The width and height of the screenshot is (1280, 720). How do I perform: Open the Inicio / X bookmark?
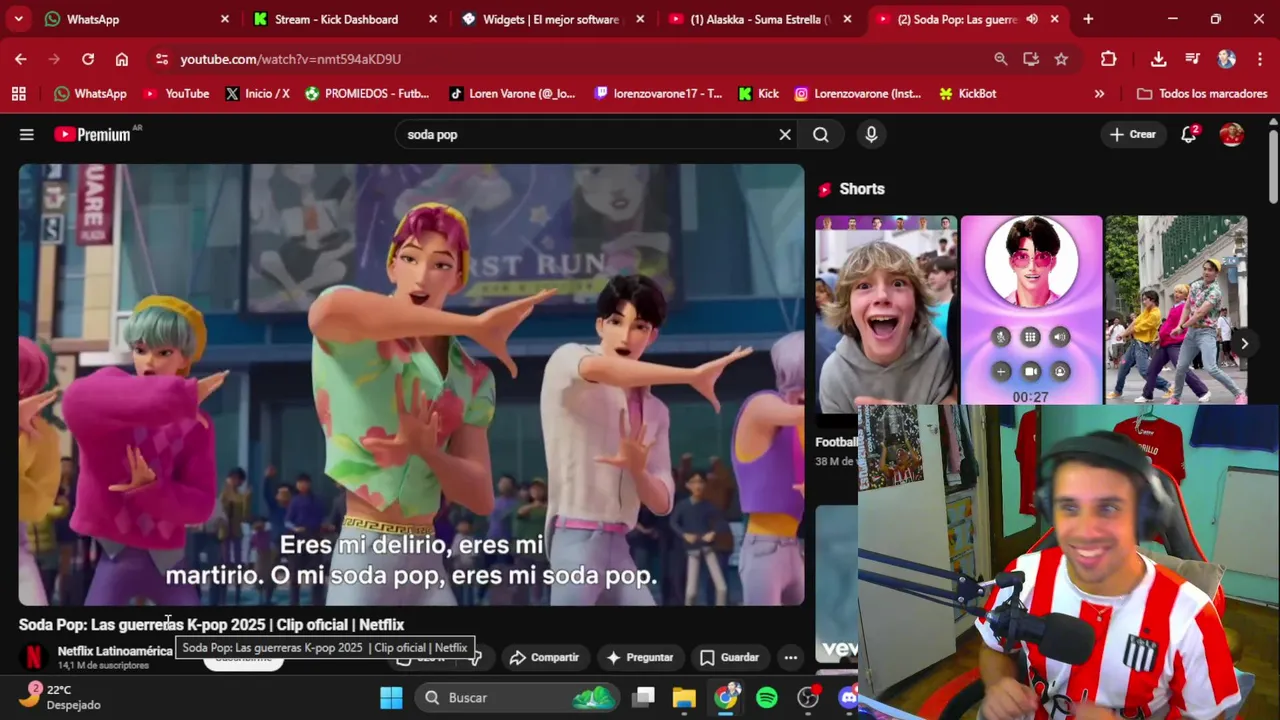(257, 93)
